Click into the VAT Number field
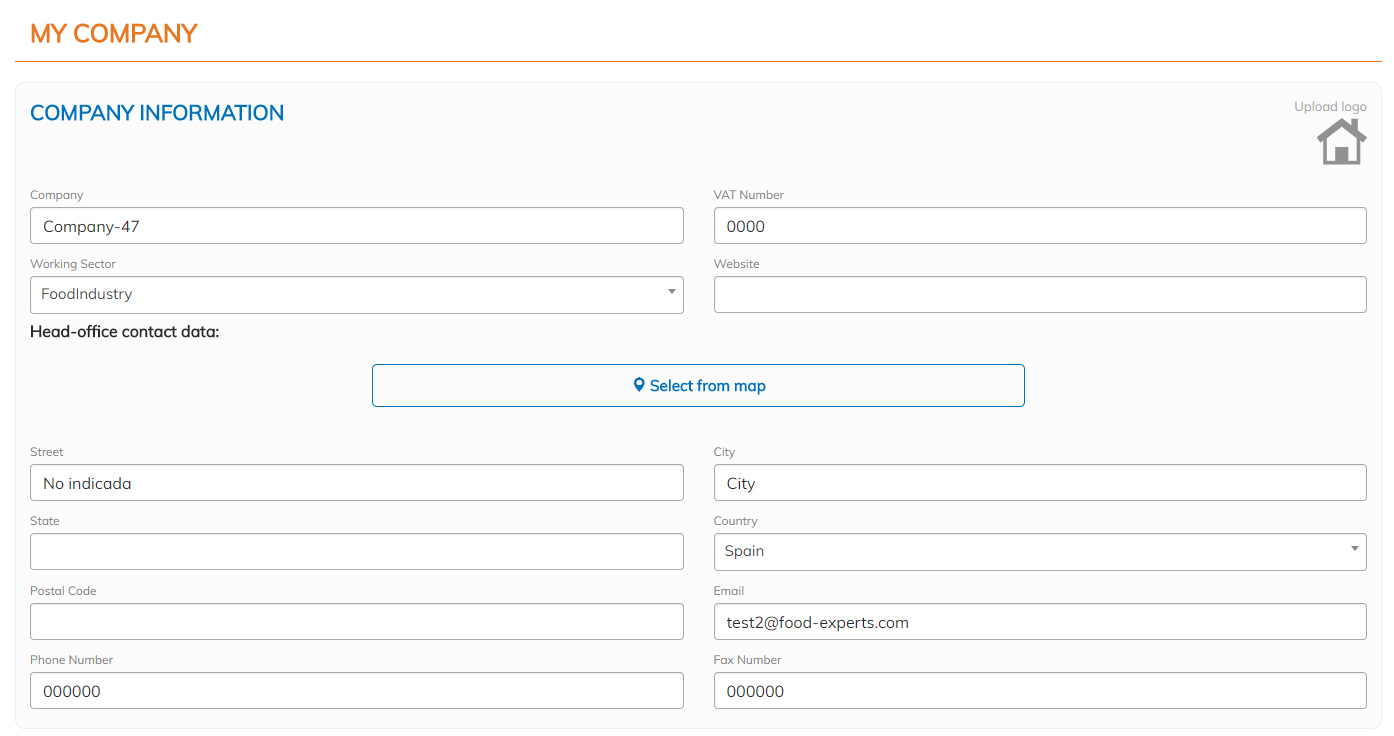 click(x=1039, y=226)
